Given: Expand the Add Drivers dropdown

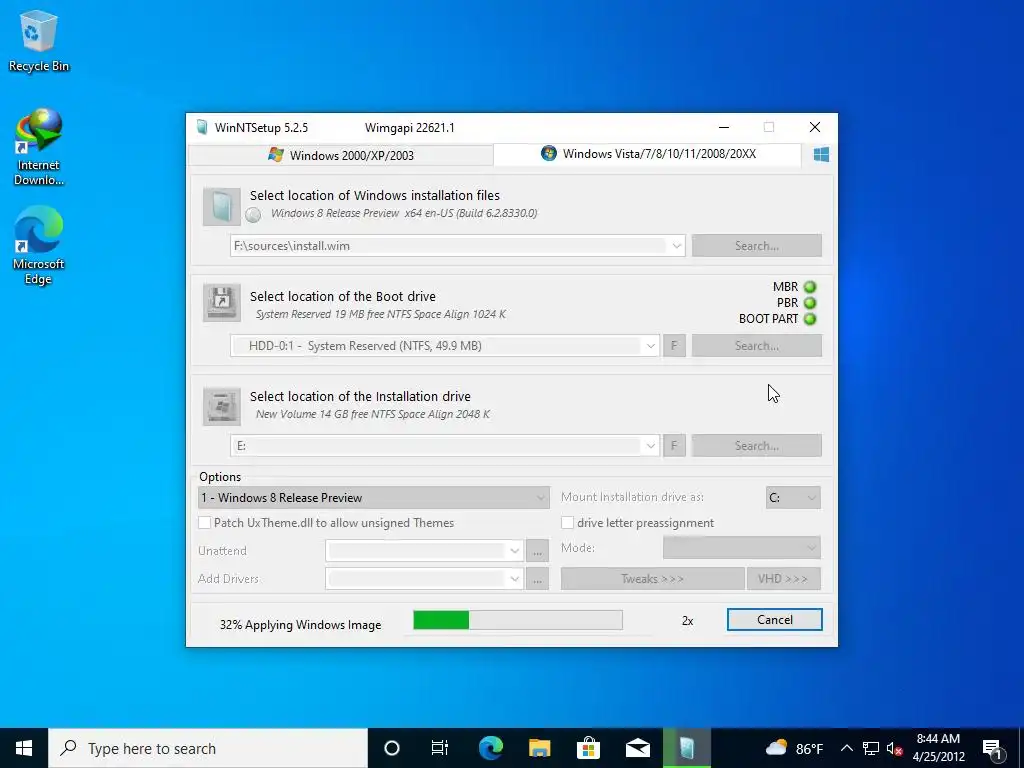Looking at the screenshot, I should point(515,579).
